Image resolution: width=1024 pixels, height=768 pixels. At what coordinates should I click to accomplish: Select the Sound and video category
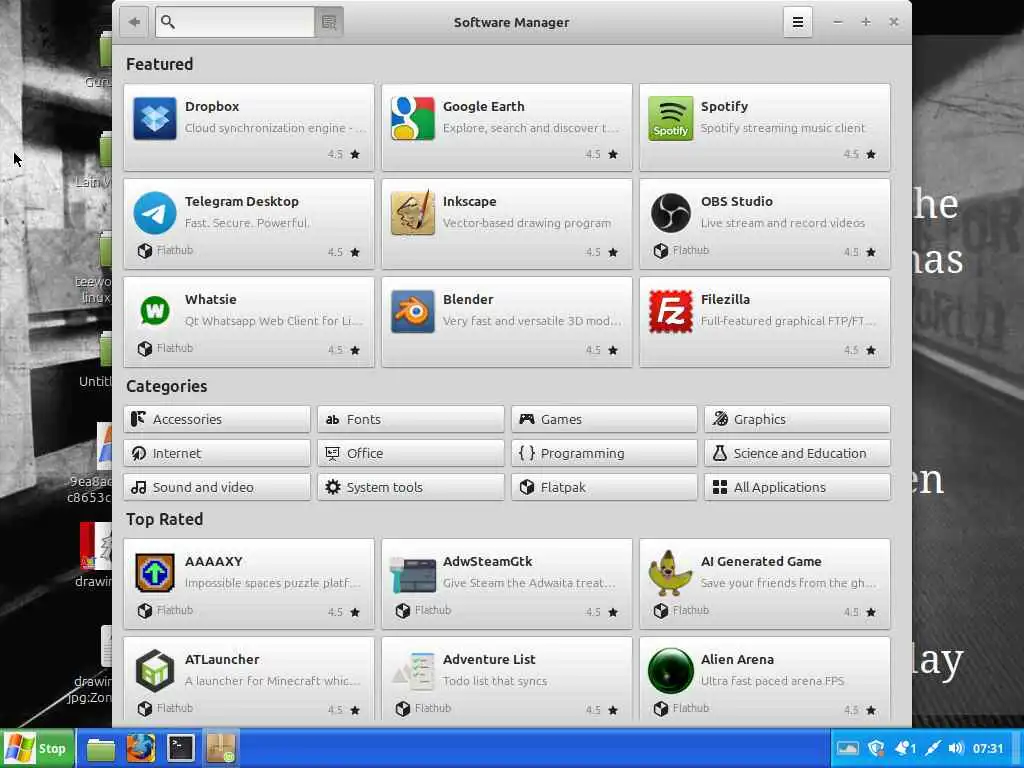[217, 487]
